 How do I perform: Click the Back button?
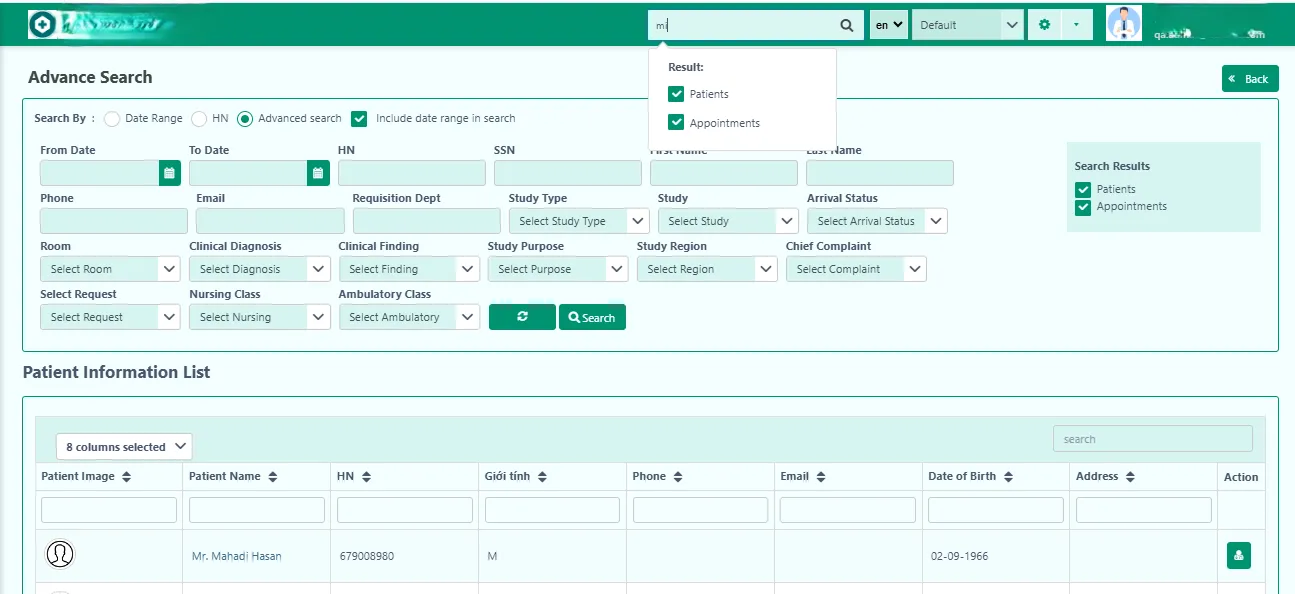pyautogui.click(x=1250, y=79)
